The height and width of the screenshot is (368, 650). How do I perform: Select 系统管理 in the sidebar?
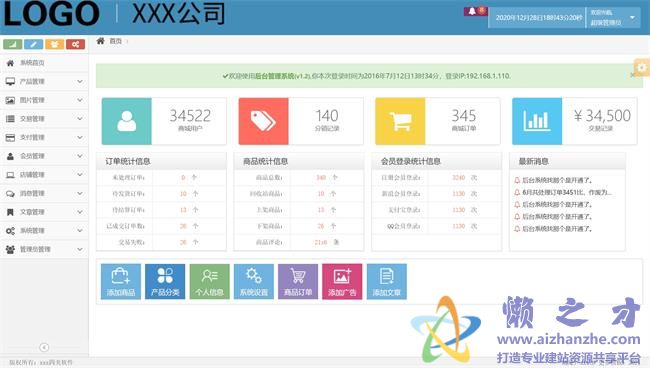pyautogui.click(x=44, y=231)
